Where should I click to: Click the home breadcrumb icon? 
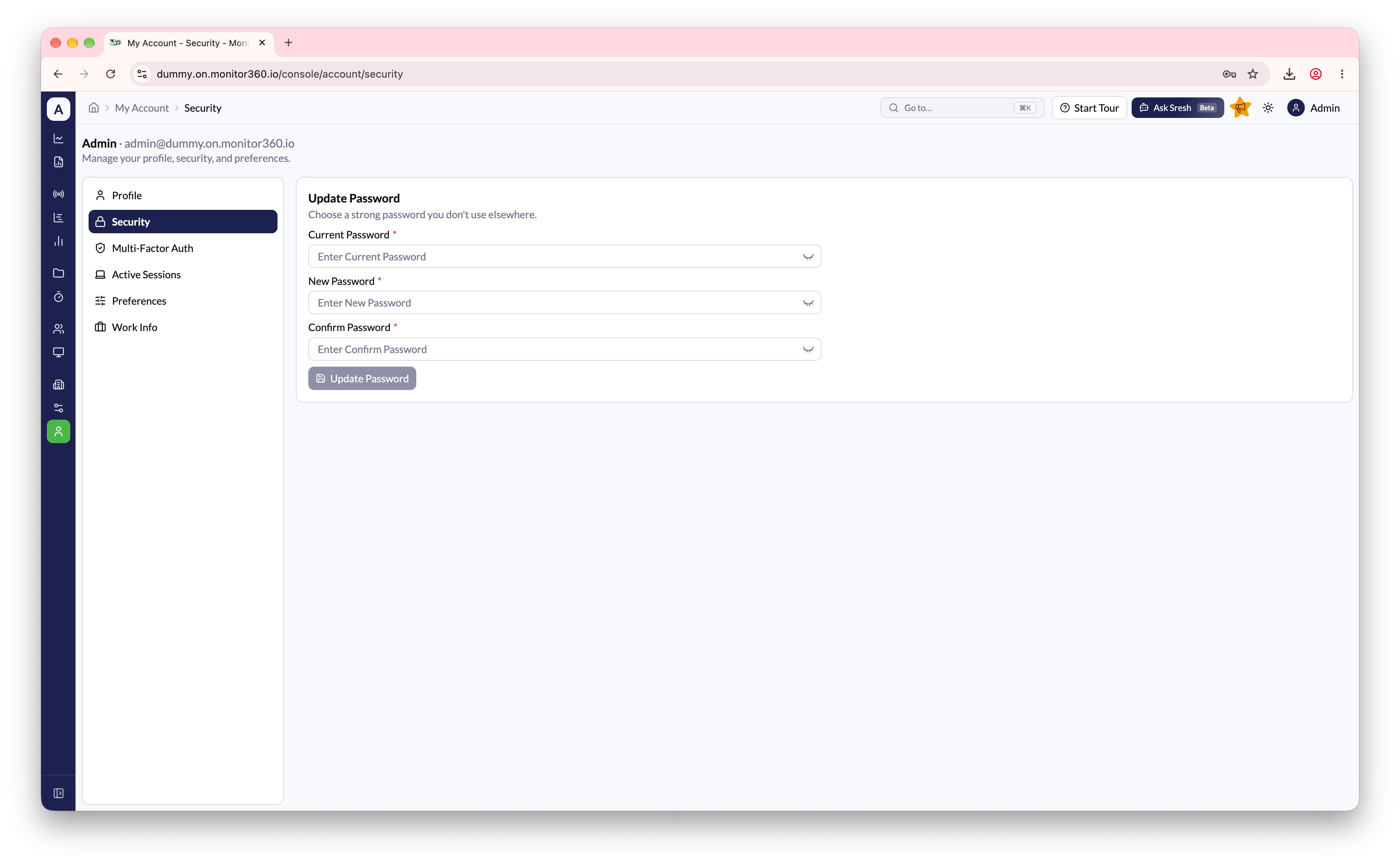94,108
